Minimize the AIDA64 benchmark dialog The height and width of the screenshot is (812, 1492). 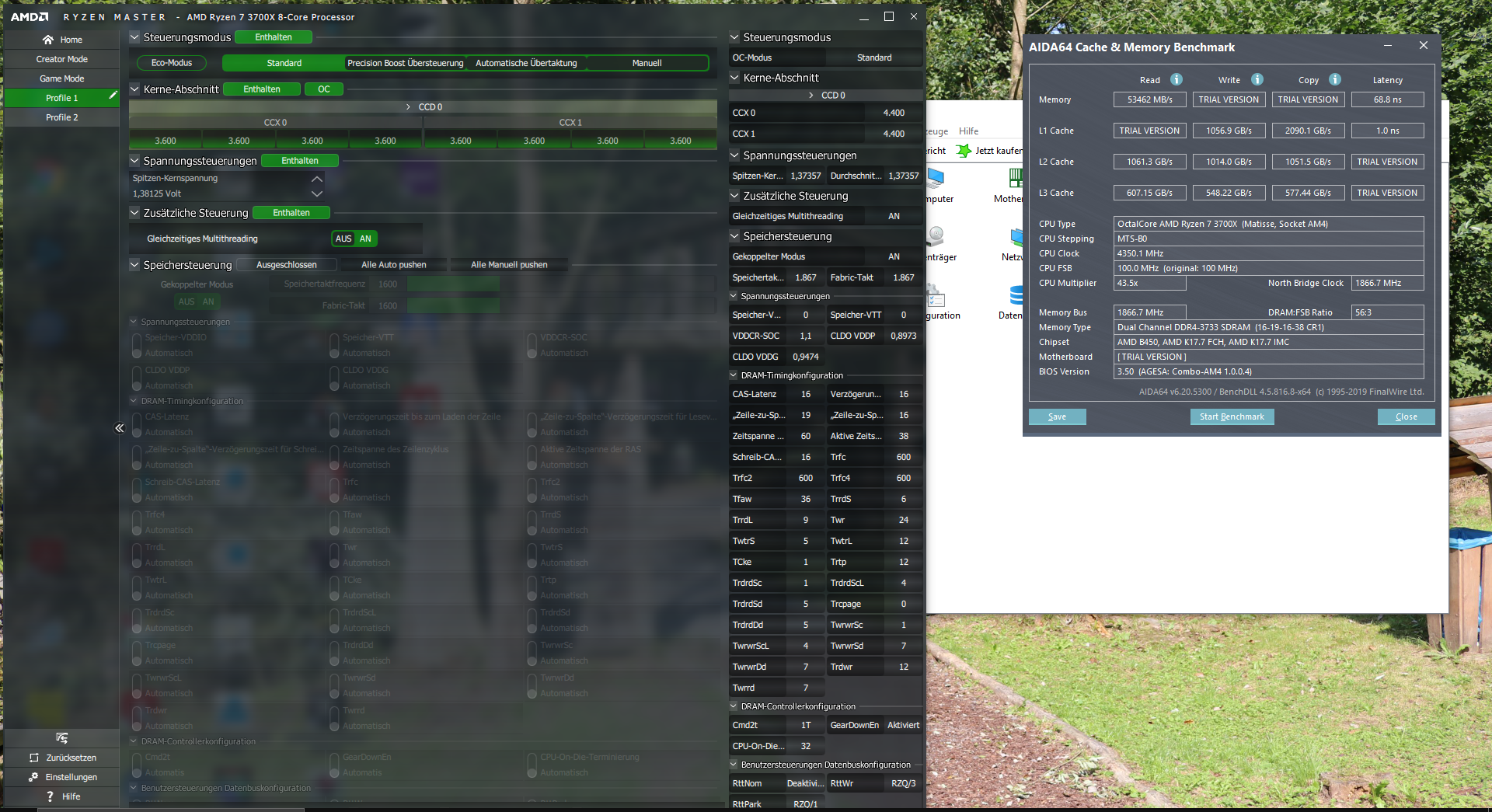(1387, 46)
